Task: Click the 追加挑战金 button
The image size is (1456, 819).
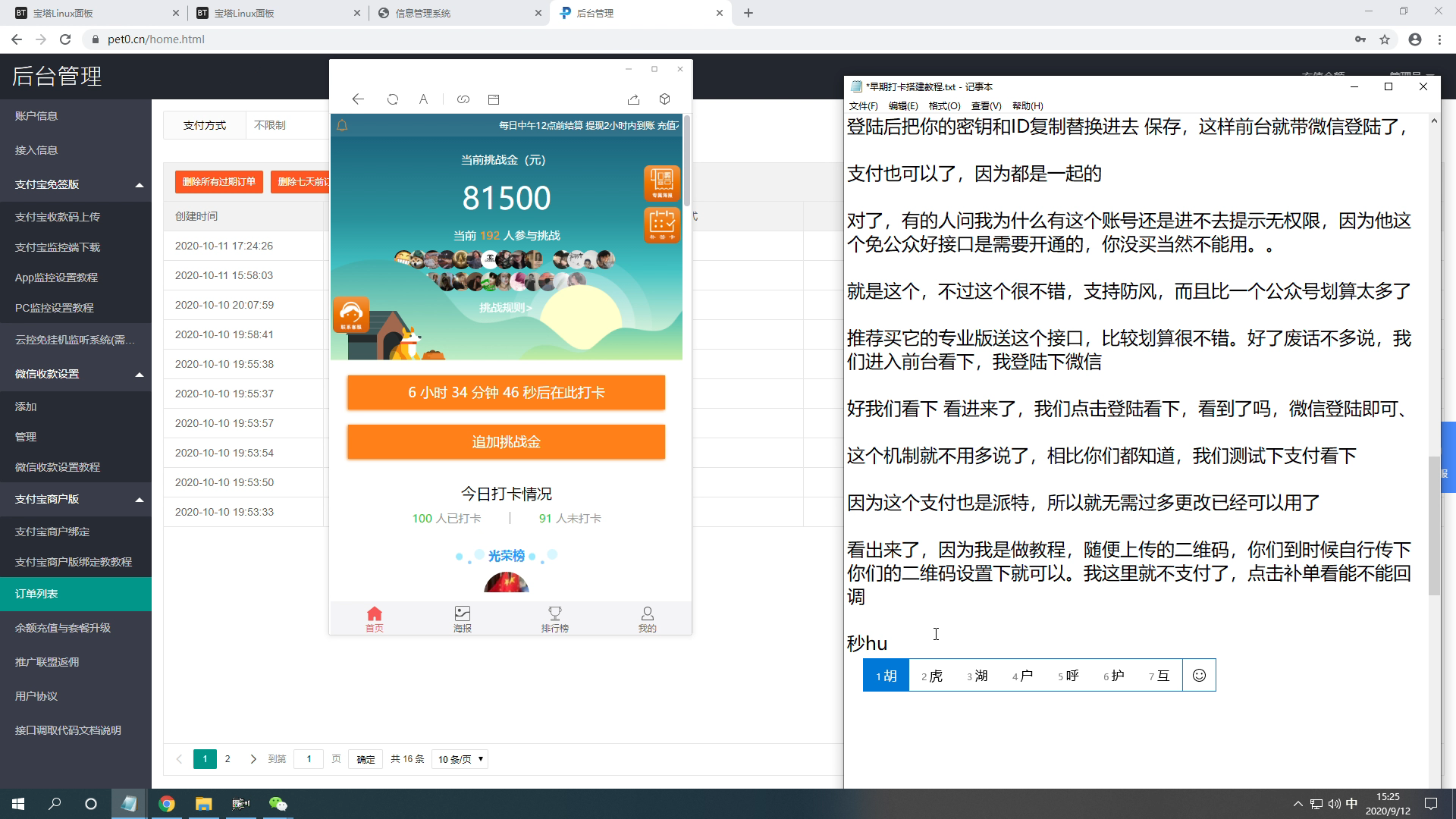Action: (506, 441)
